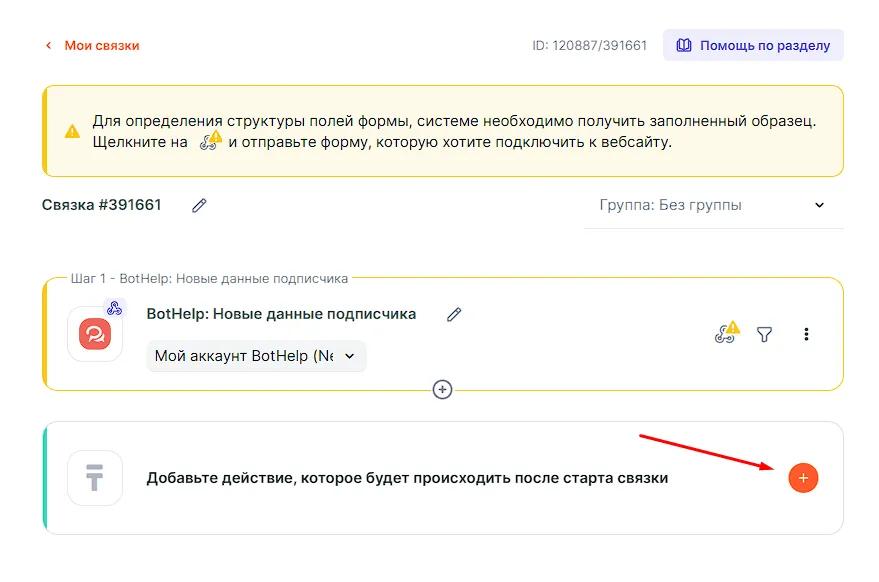
Task: Click the yellow warning triangle in banner
Action: coord(72,131)
